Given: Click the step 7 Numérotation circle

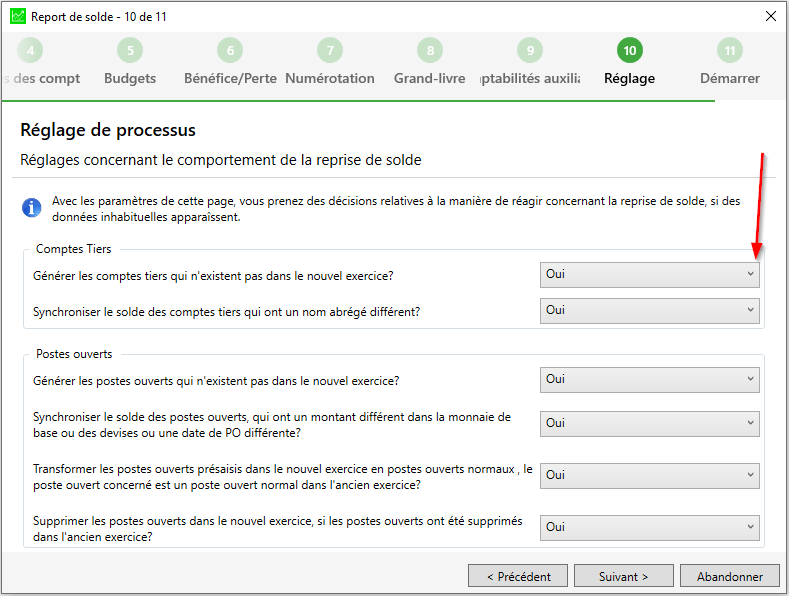Looking at the screenshot, I should pyautogui.click(x=330, y=50).
